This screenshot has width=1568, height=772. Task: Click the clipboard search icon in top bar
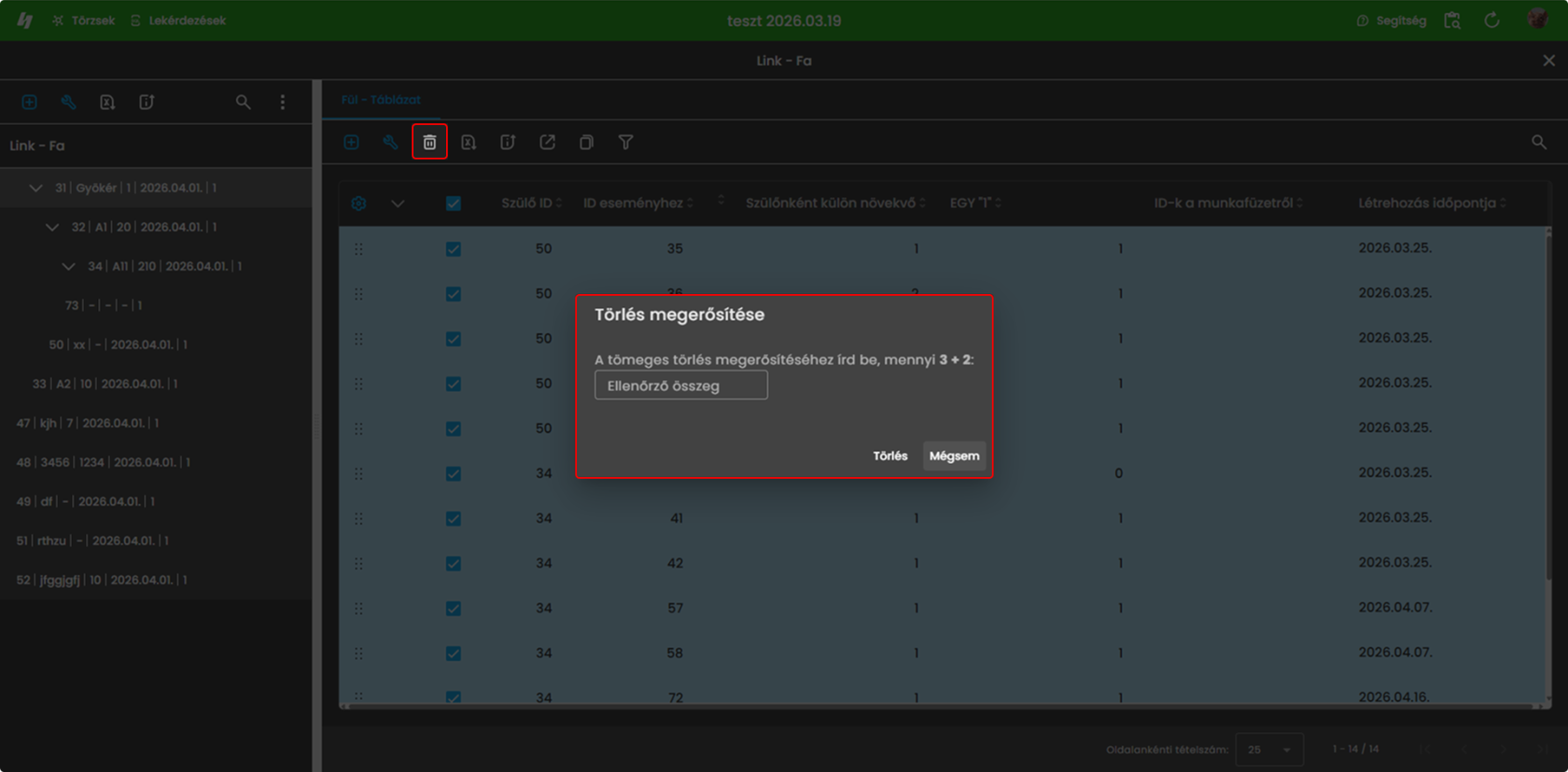[1452, 20]
